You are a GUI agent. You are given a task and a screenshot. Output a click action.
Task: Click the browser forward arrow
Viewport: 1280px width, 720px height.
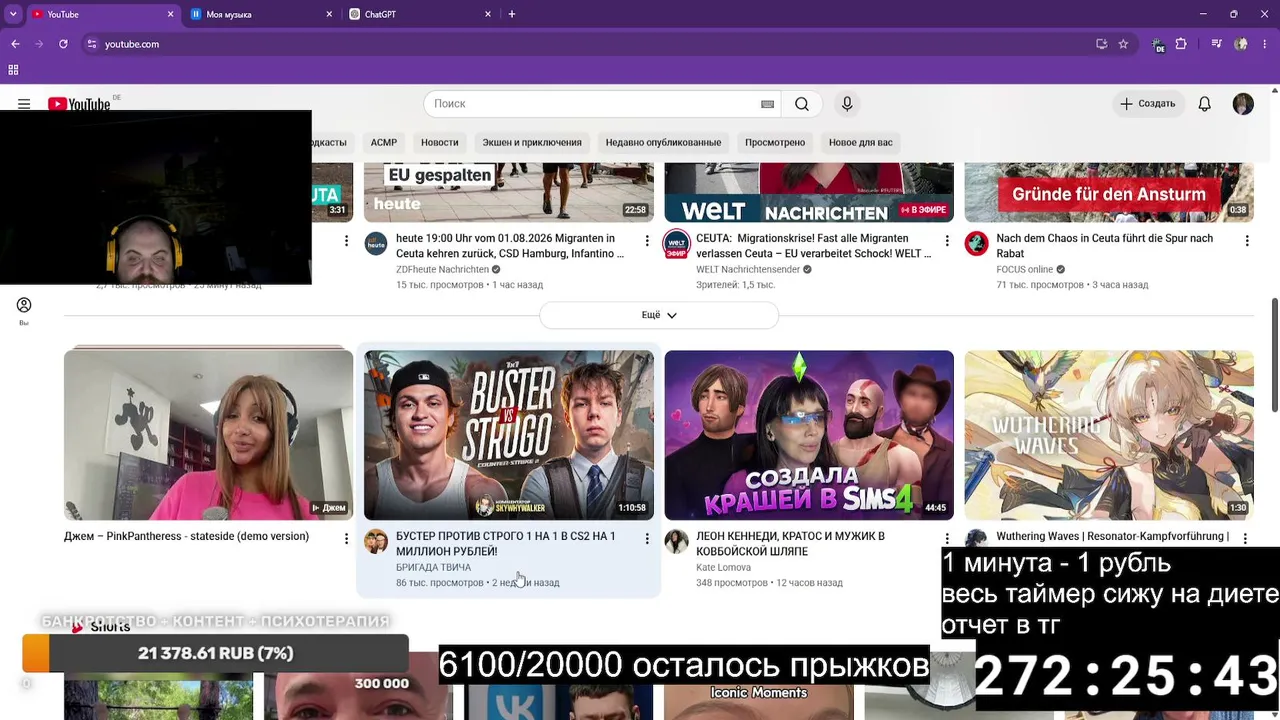point(39,44)
